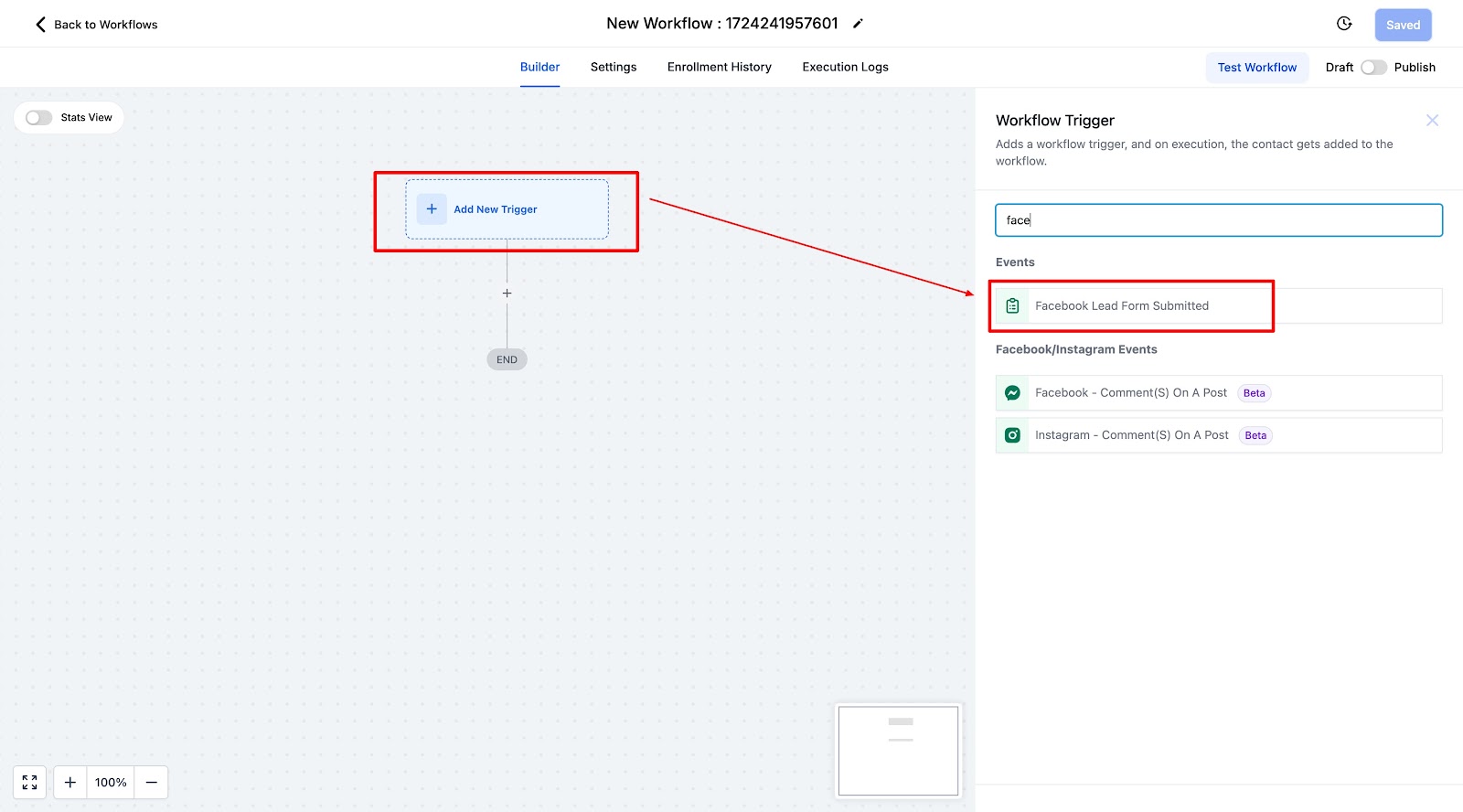Toggle the Stats View switch
1463x812 pixels.
tap(38, 117)
